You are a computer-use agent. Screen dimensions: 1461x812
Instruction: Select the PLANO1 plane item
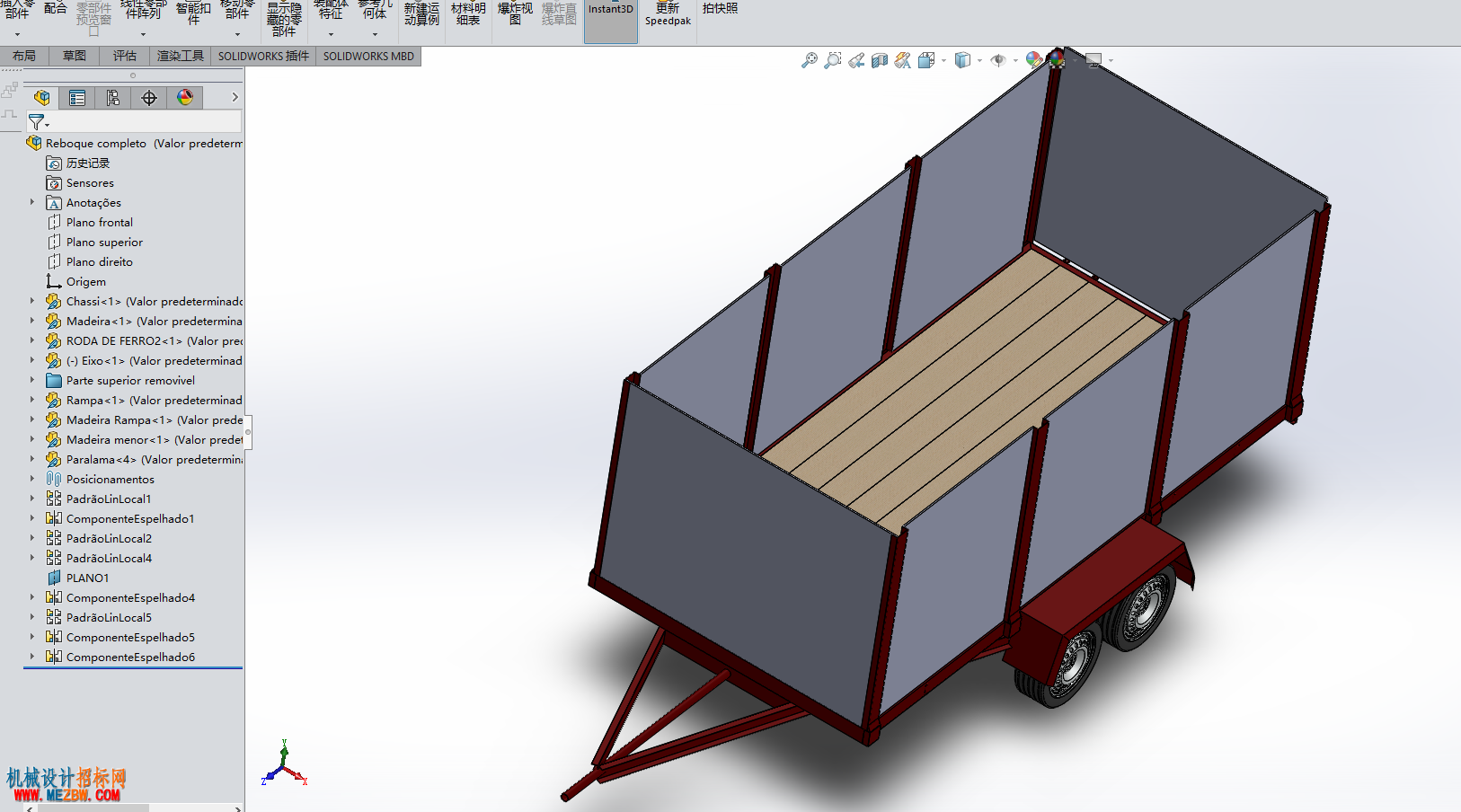(x=87, y=578)
